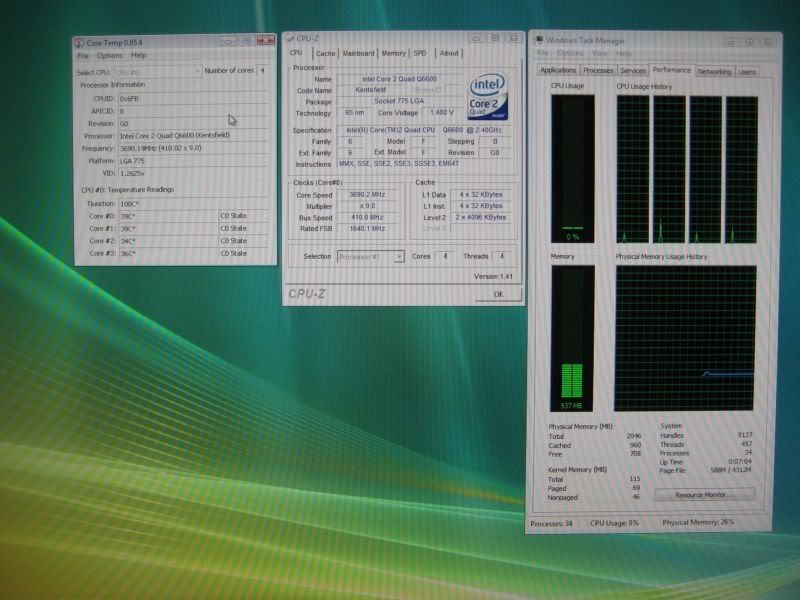Select the CPU tab in CPU-Z

pyautogui.click(x=296, y=53)
